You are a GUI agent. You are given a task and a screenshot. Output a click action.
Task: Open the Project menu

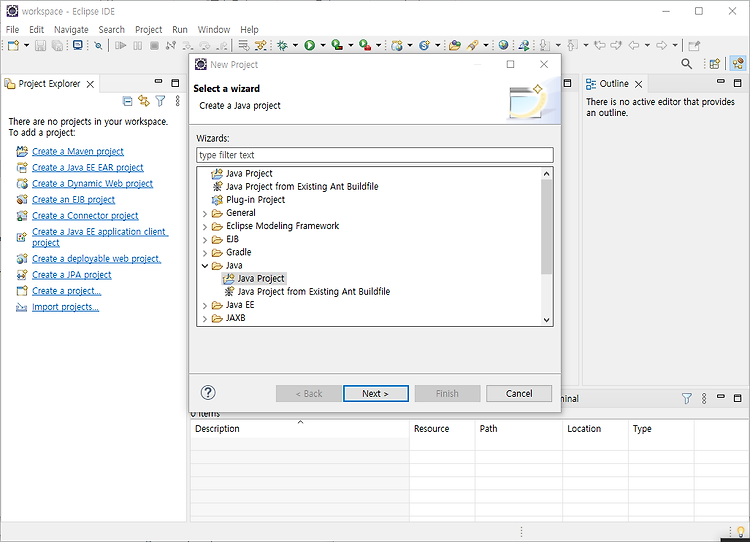tap(148, 30)
